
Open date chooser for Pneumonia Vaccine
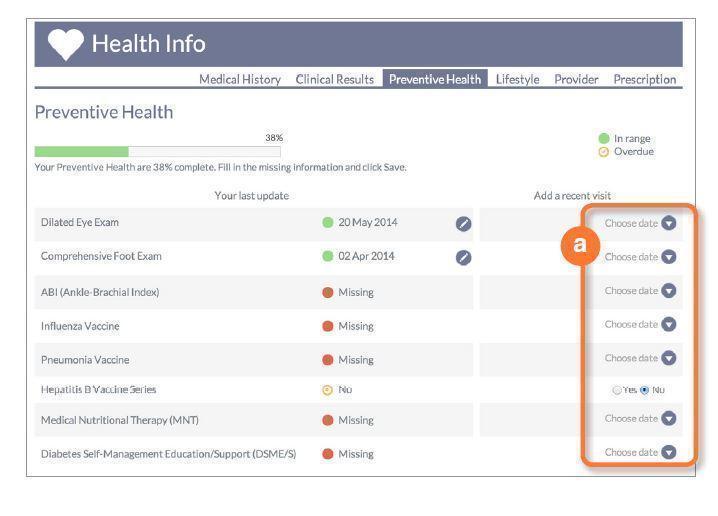click(x=668, y=358)
